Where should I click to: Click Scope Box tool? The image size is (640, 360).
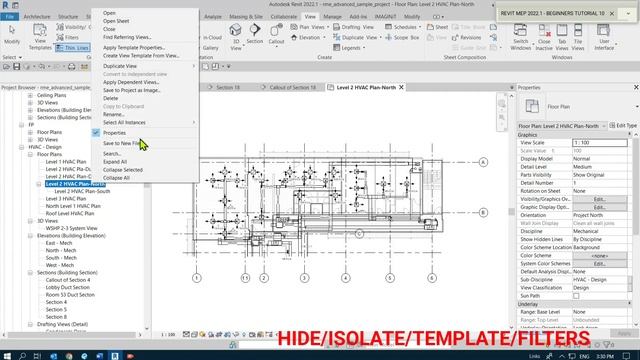[402, 38]
